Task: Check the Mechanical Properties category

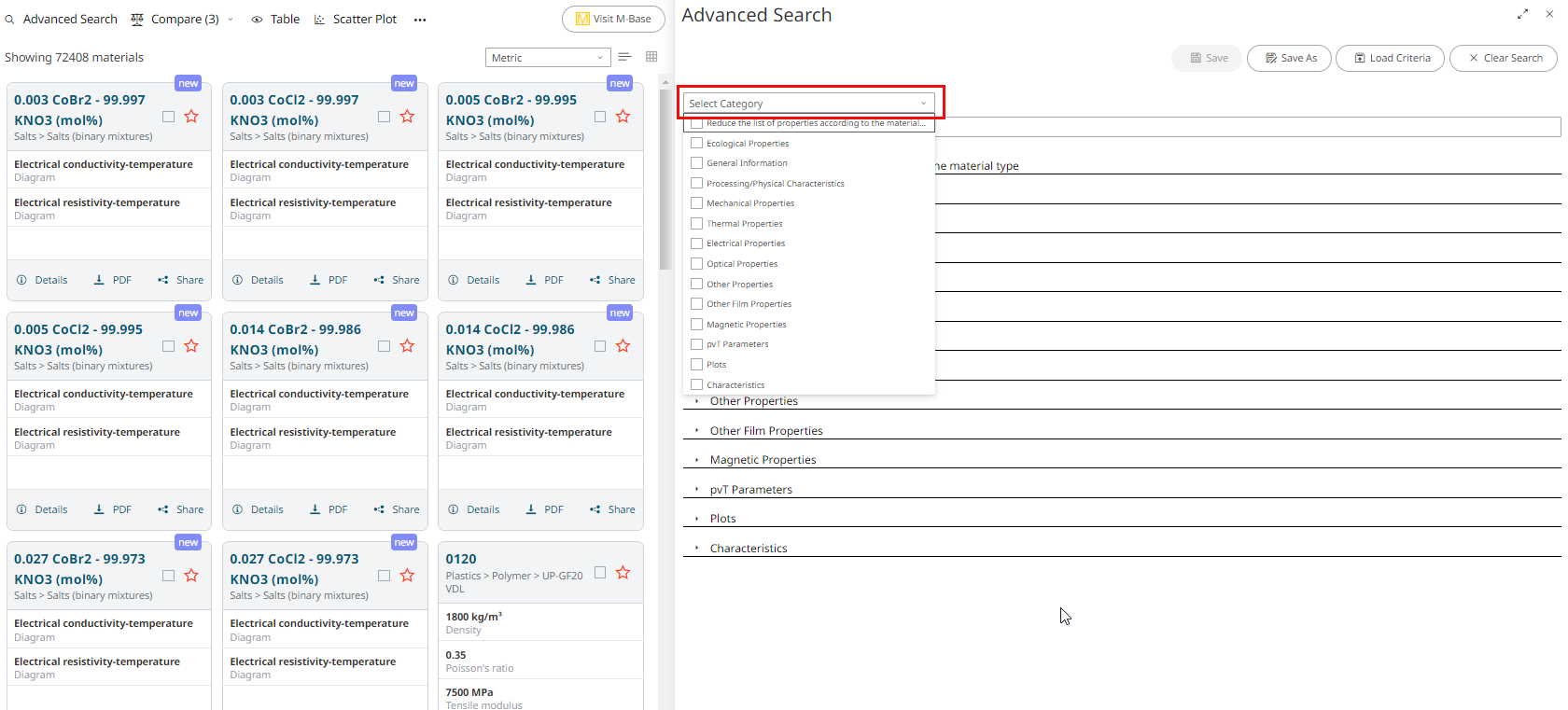Action: point(696,202)
